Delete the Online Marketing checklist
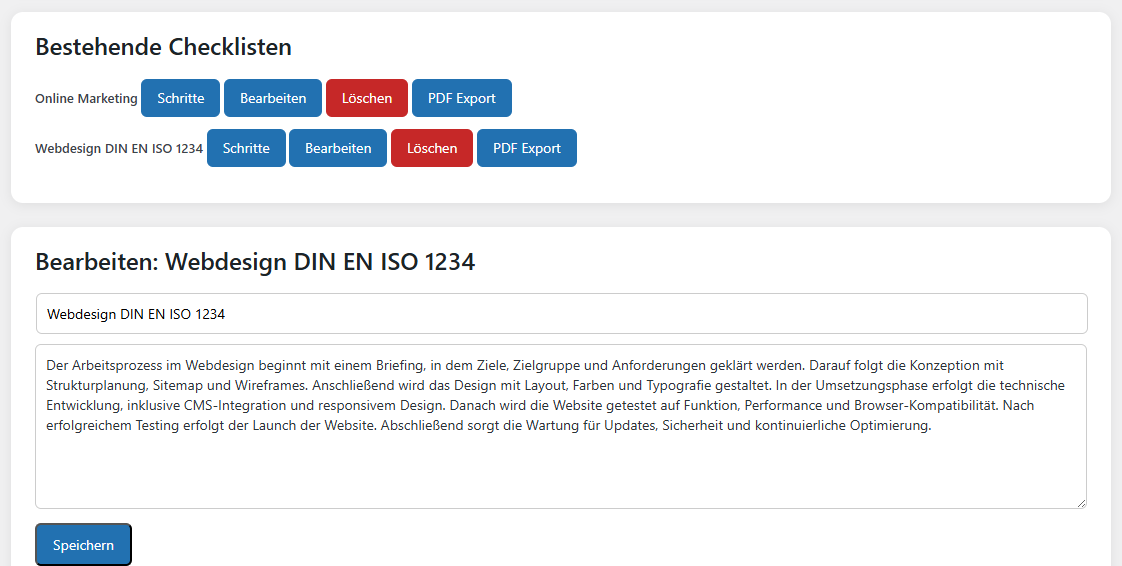1122x566 pixels. pyautogui.click(x=367, y=98)
